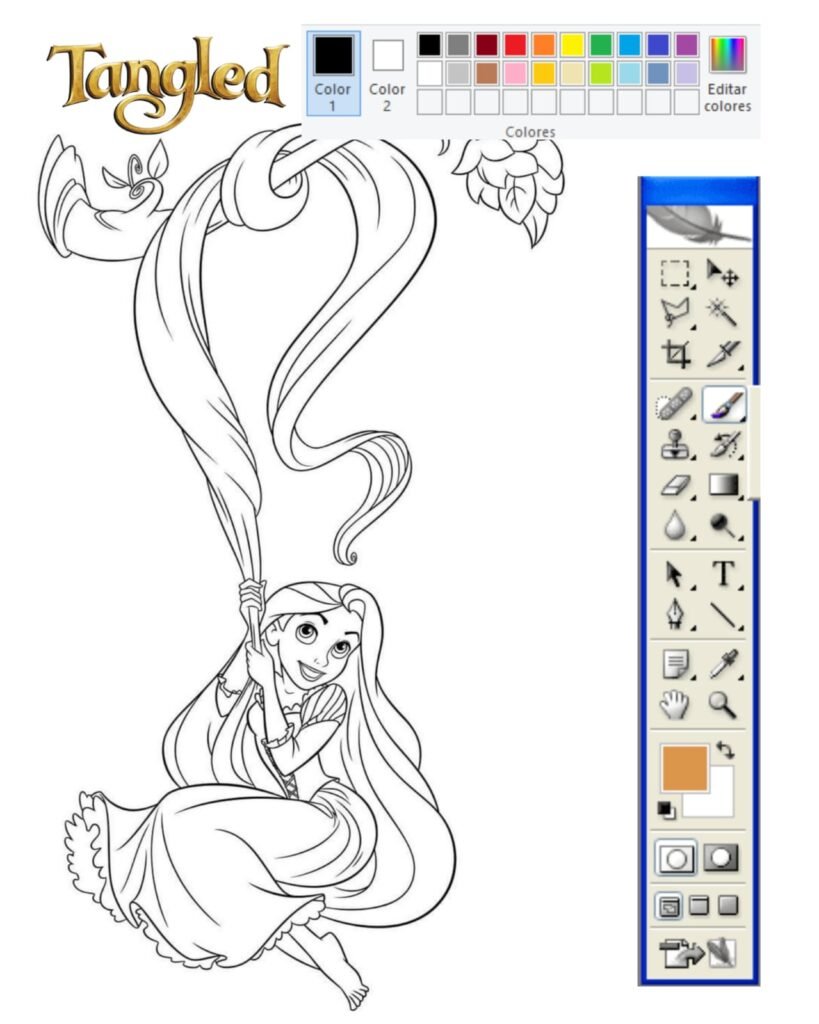The height and width of the screenshot is (1024, 819).
Task: Activate the Crop tool
Action: [x=677, y=353]
